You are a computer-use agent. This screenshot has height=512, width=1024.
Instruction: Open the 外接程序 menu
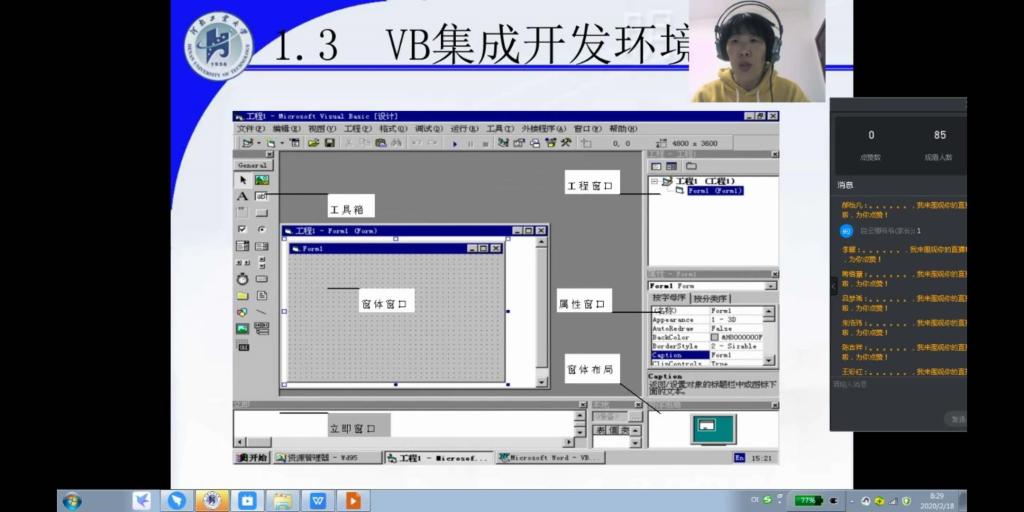click(543, 129)
